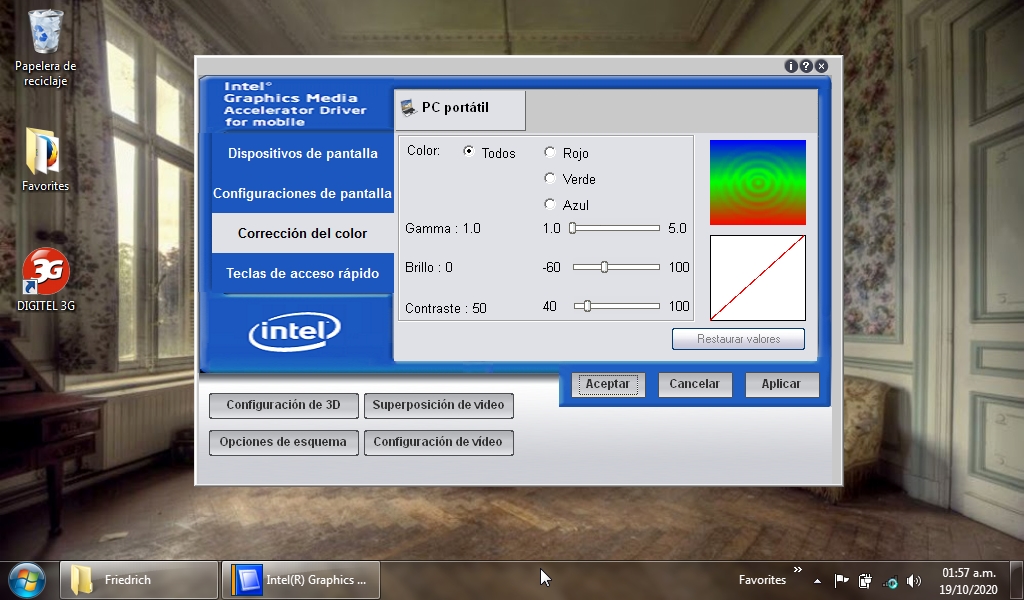This screenshot has width=1024, height=600.
Task: Click the 'Gamma : 1.0' label
Action: (x=443, y=229)
